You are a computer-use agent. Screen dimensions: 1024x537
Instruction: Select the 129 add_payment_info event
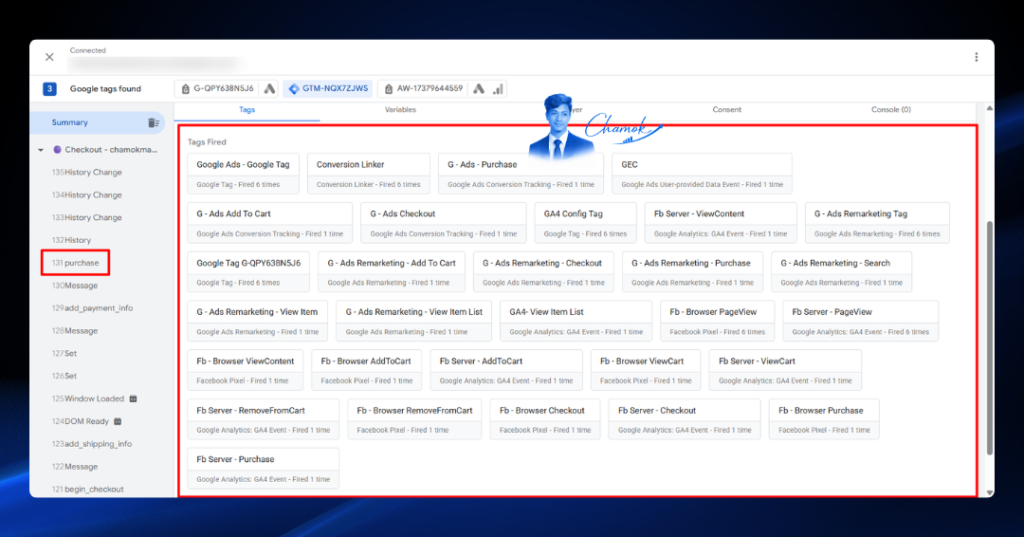(x=92, y=308)
